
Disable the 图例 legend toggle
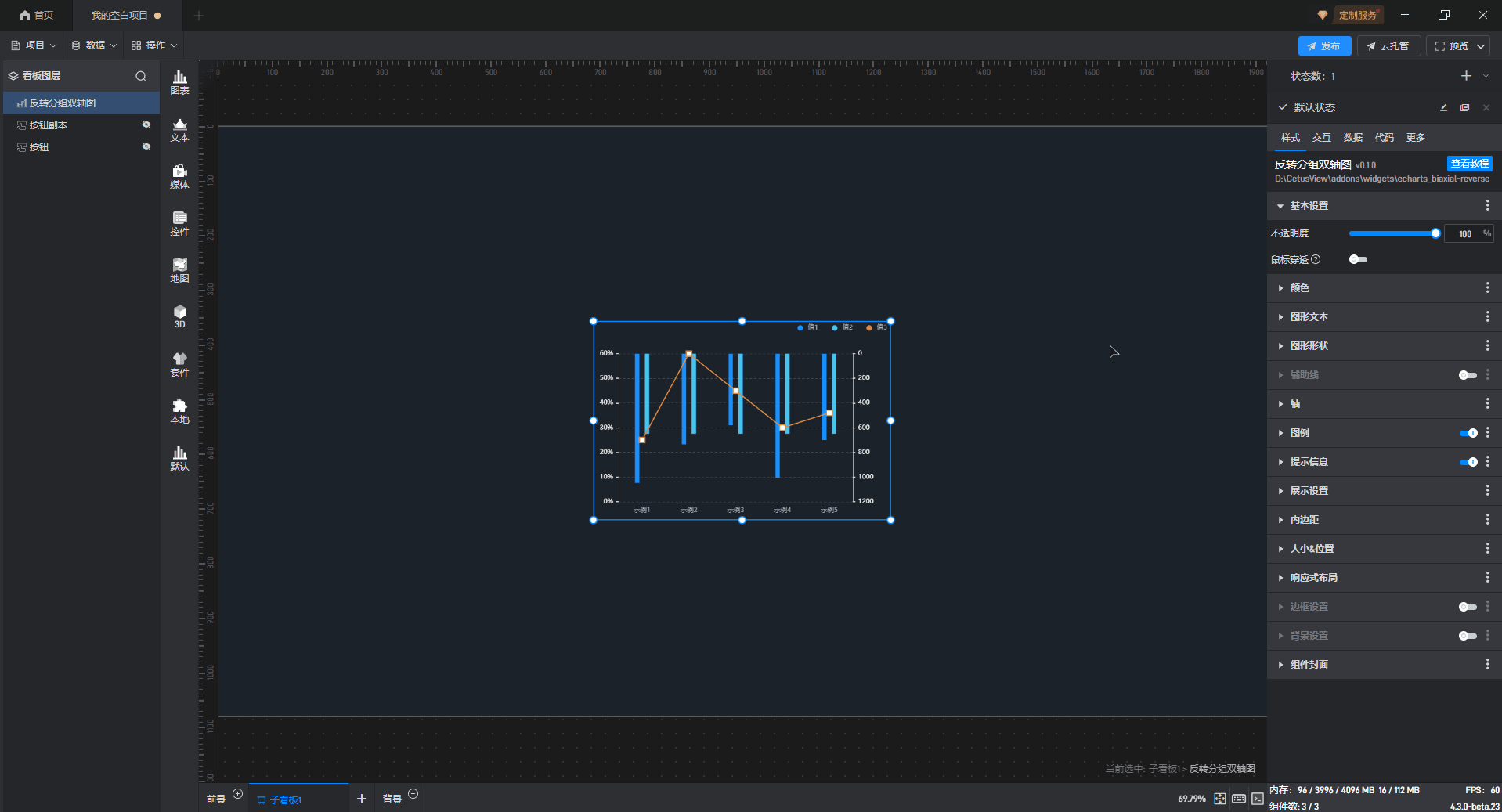(x=1468, y=433)
